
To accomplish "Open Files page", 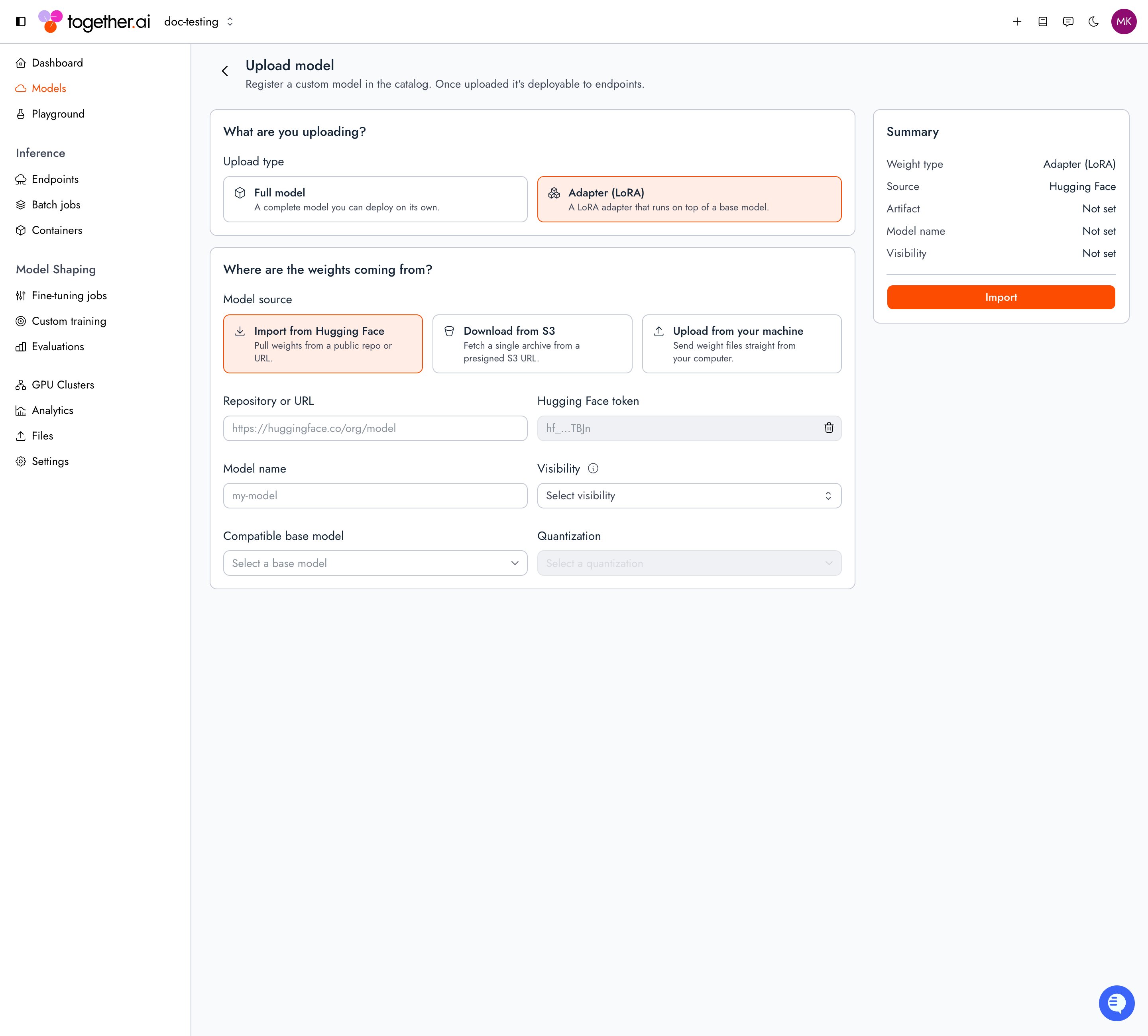I will click(34, 436).
